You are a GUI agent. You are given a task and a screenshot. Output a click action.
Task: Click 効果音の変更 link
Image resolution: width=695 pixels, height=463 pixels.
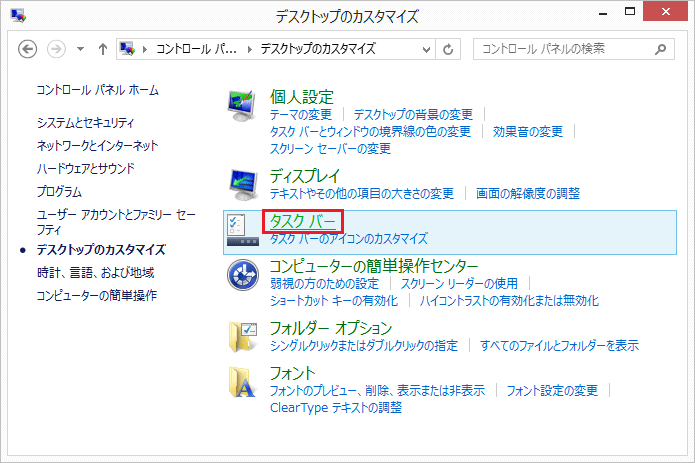(x=527, y=131)
